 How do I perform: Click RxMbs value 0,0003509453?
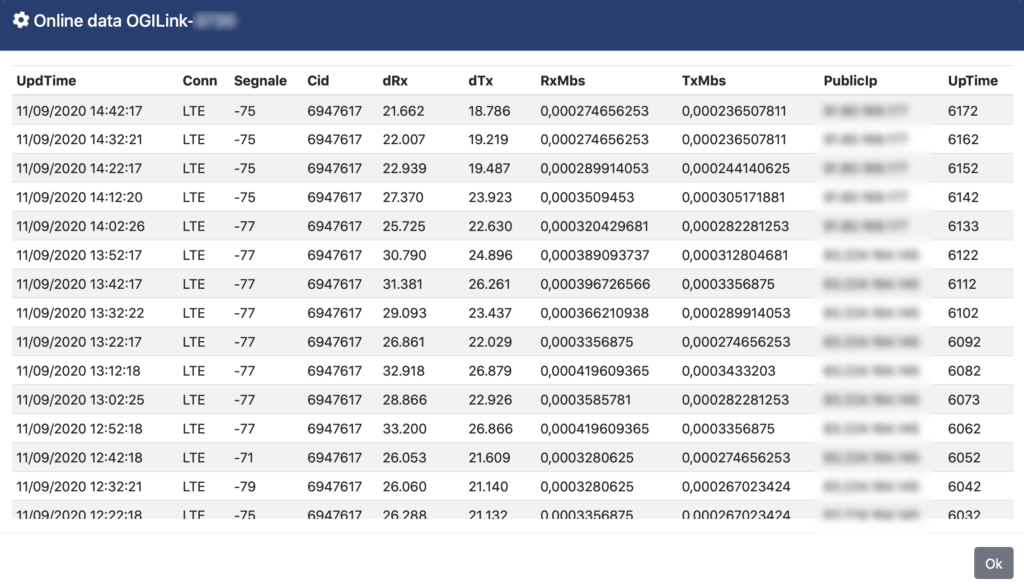click(x=587, y=197)
